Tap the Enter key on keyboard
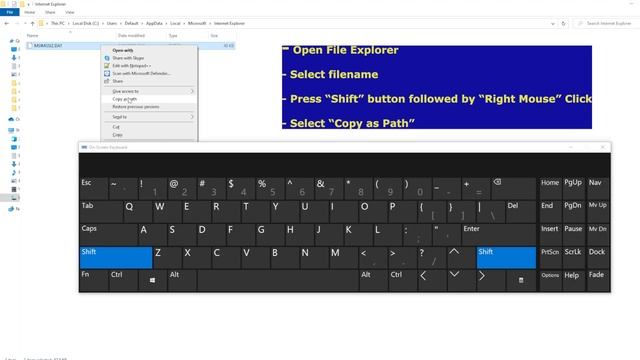Image resolution: width=640 pixels, height=360 pixels. pyautogui.click(x=498, y=234)
